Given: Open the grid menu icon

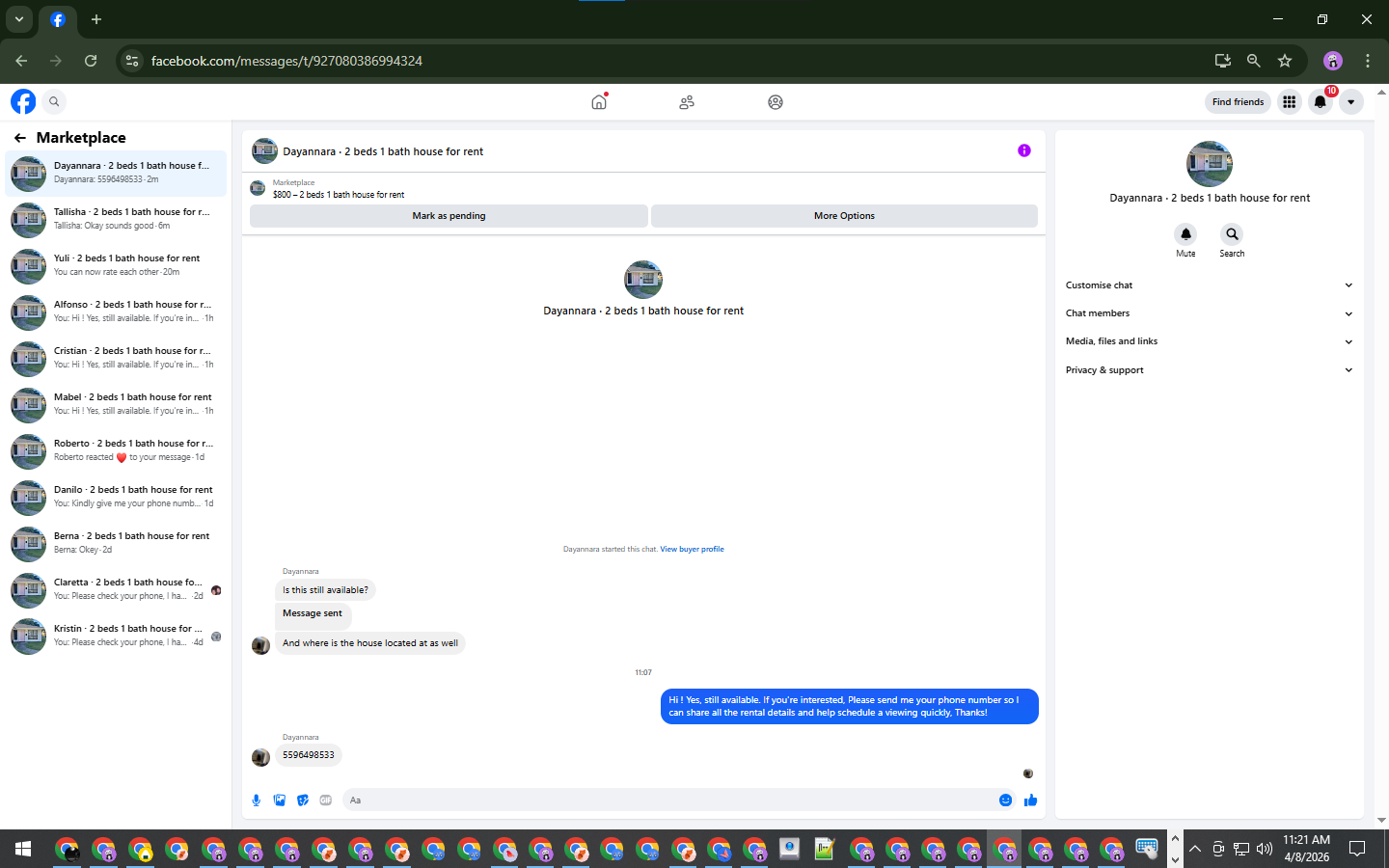Looking at the screenshot, I should coord(1289,101).
